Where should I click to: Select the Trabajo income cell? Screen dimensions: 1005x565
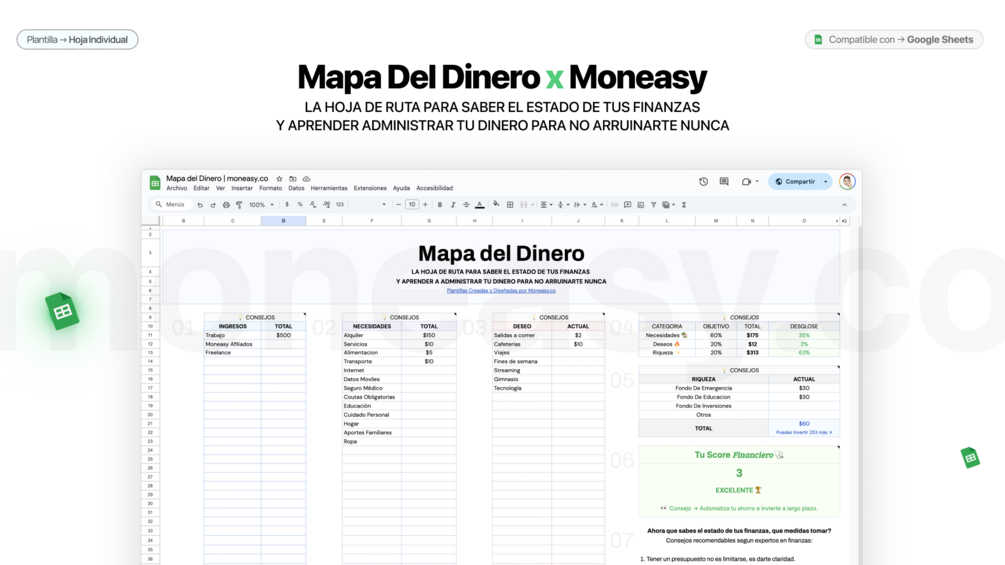pos(233,335)
